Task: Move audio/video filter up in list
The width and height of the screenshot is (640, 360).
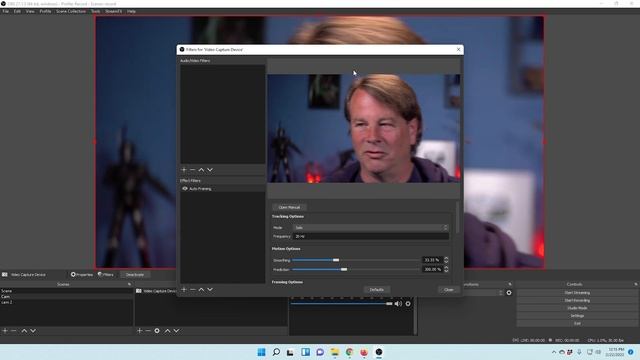Action: [201, 169]
